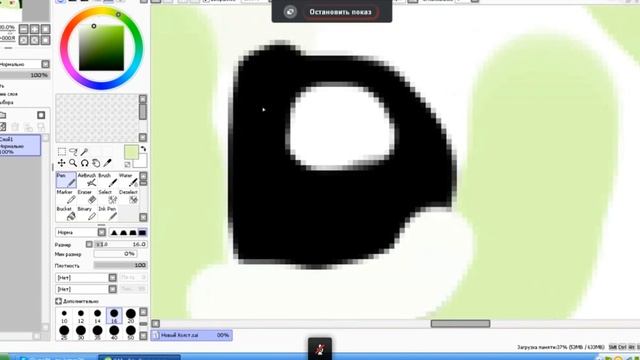Swap foreground and background colors arrow
This screenshot has width=640, height=360.
pos(143,149)
